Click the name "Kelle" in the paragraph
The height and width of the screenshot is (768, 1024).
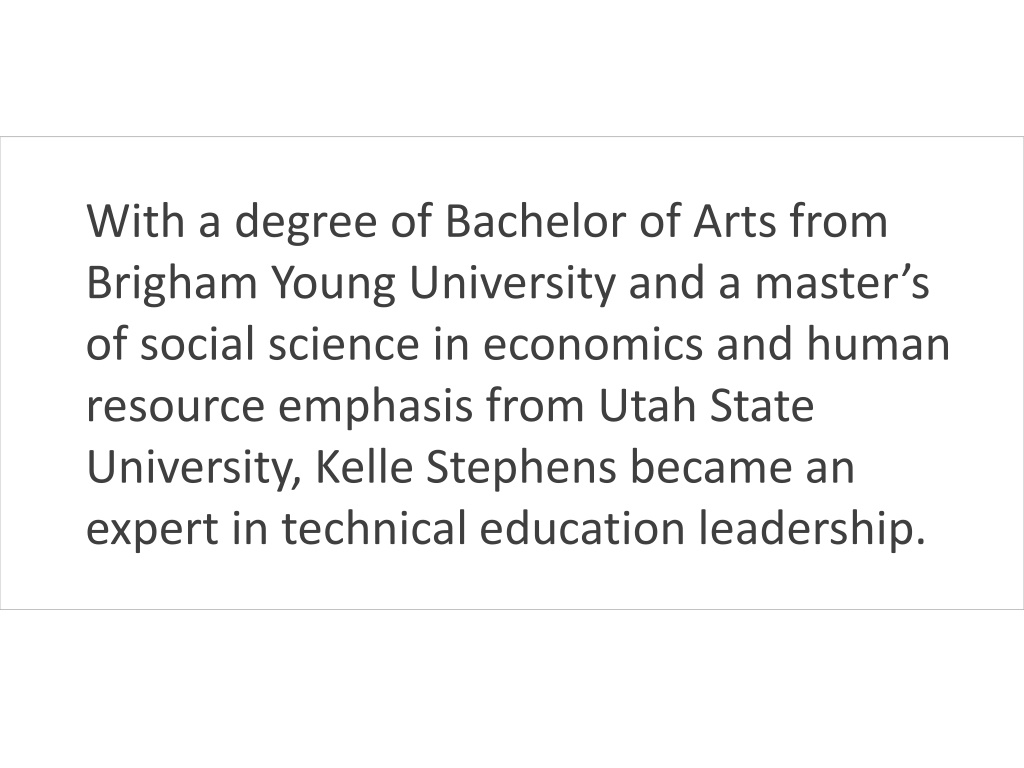(364, 466)
